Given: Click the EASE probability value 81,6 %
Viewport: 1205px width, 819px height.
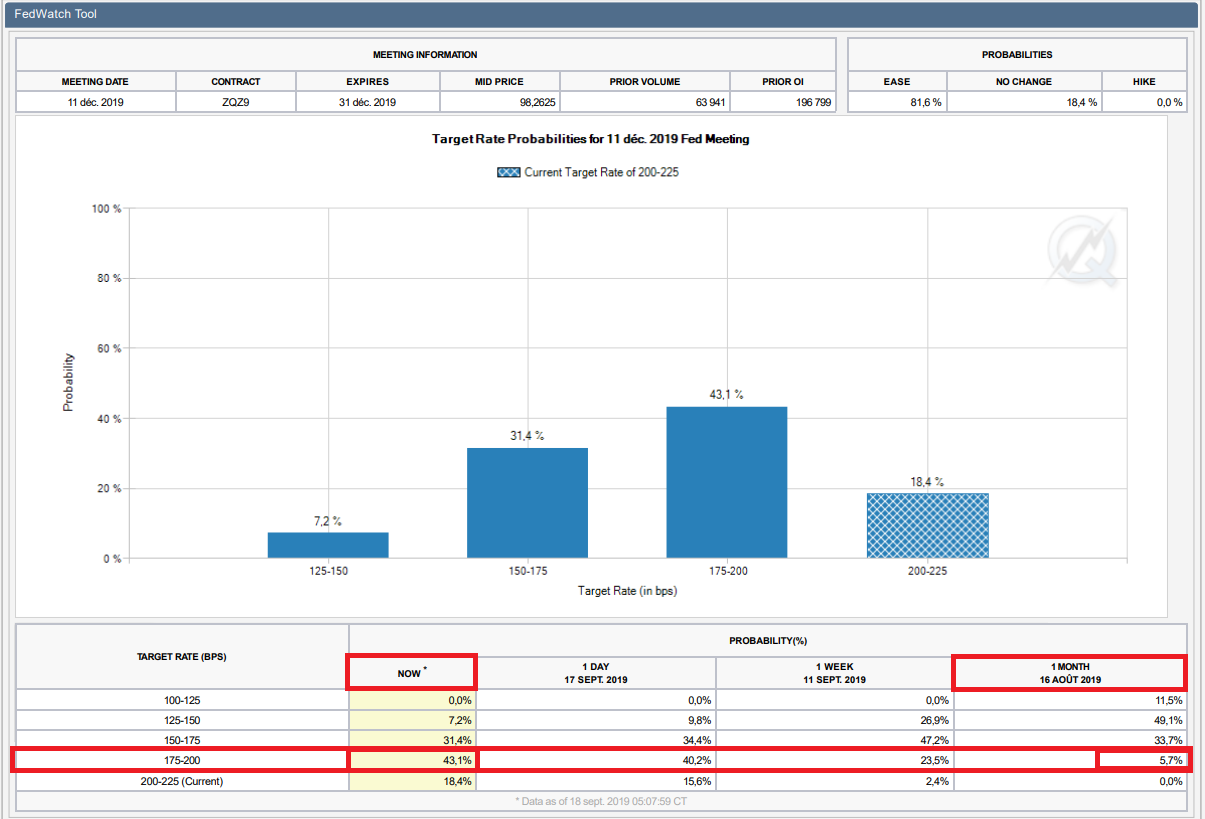Looking at the screenshot, I should coord(924,102).
